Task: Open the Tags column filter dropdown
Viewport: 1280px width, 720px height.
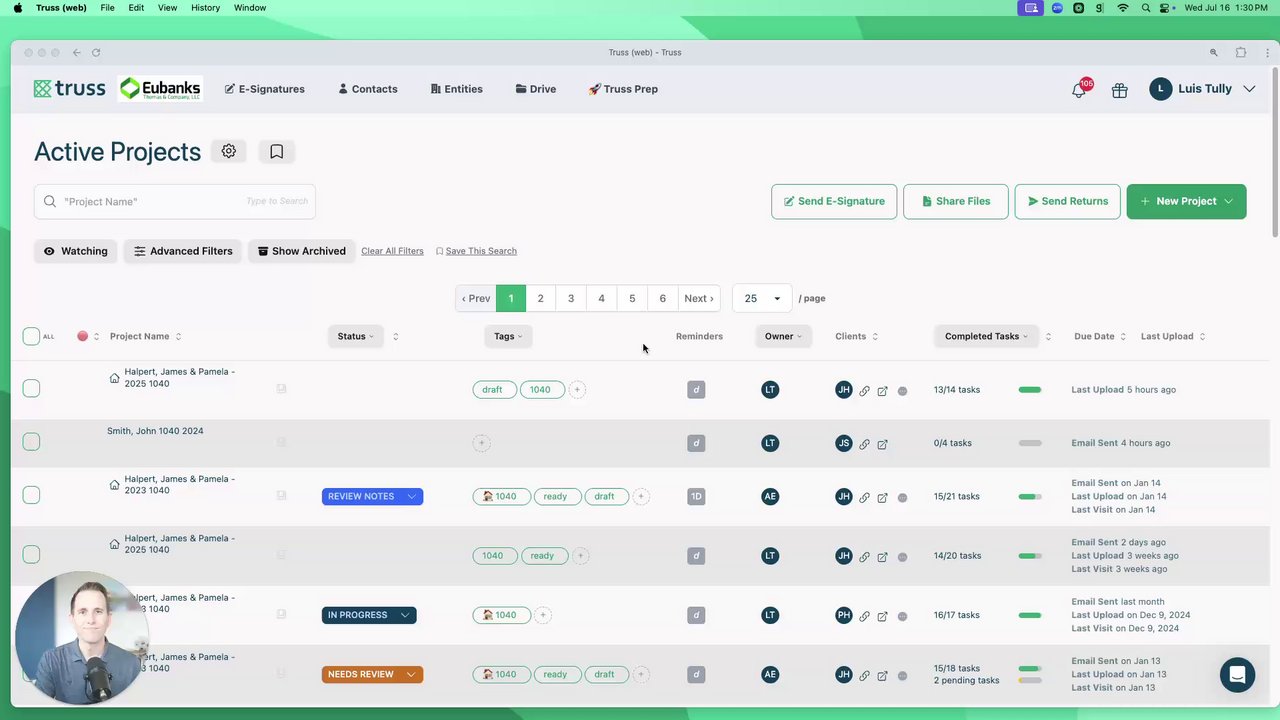Action: 508,336
